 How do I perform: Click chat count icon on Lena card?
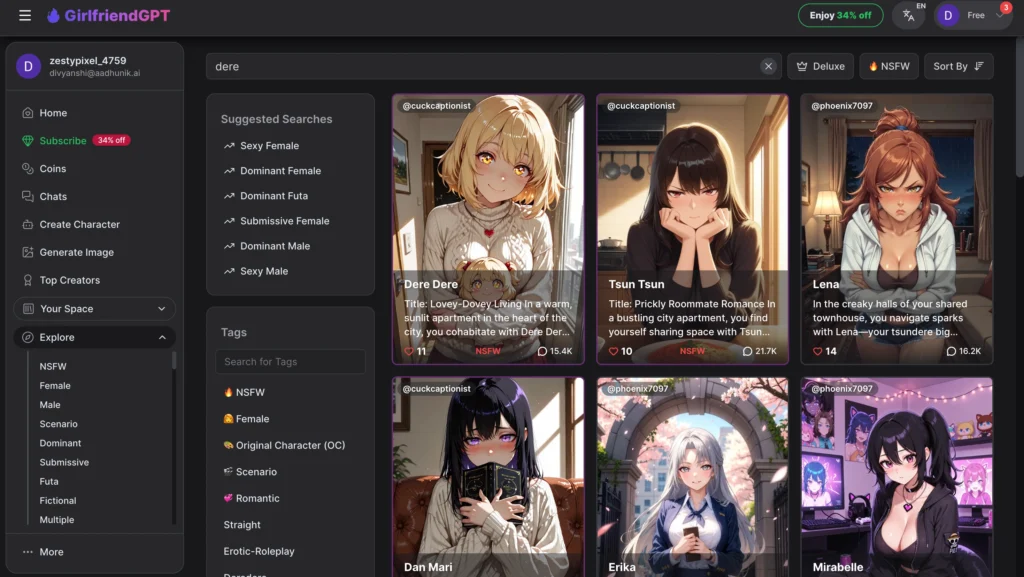951,351
